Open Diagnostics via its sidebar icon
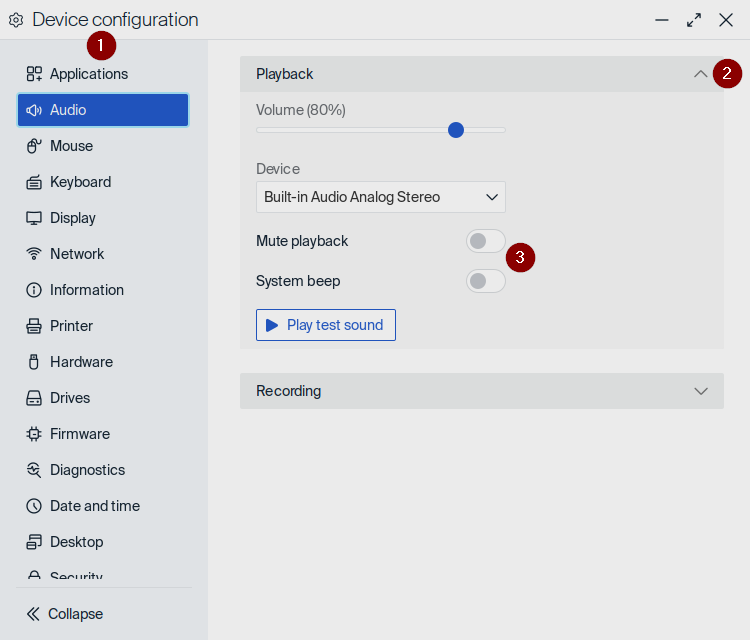Screen dimensions: 750x640 (34, 470)
